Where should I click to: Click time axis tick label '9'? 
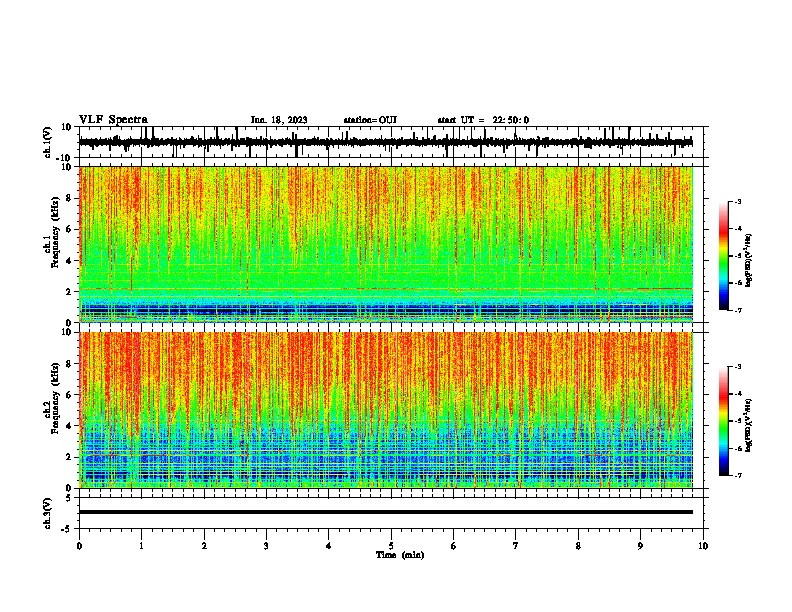640,546
